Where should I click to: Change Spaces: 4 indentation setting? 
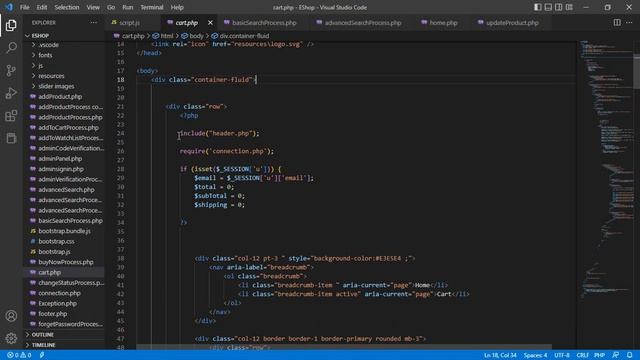[x=535, y=355]
